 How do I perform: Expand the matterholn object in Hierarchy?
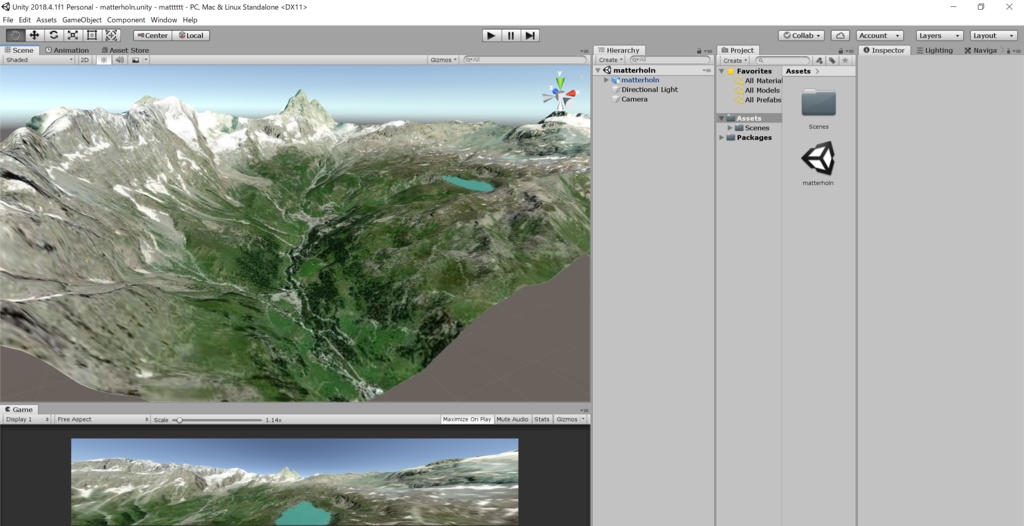tap(606, 80)
